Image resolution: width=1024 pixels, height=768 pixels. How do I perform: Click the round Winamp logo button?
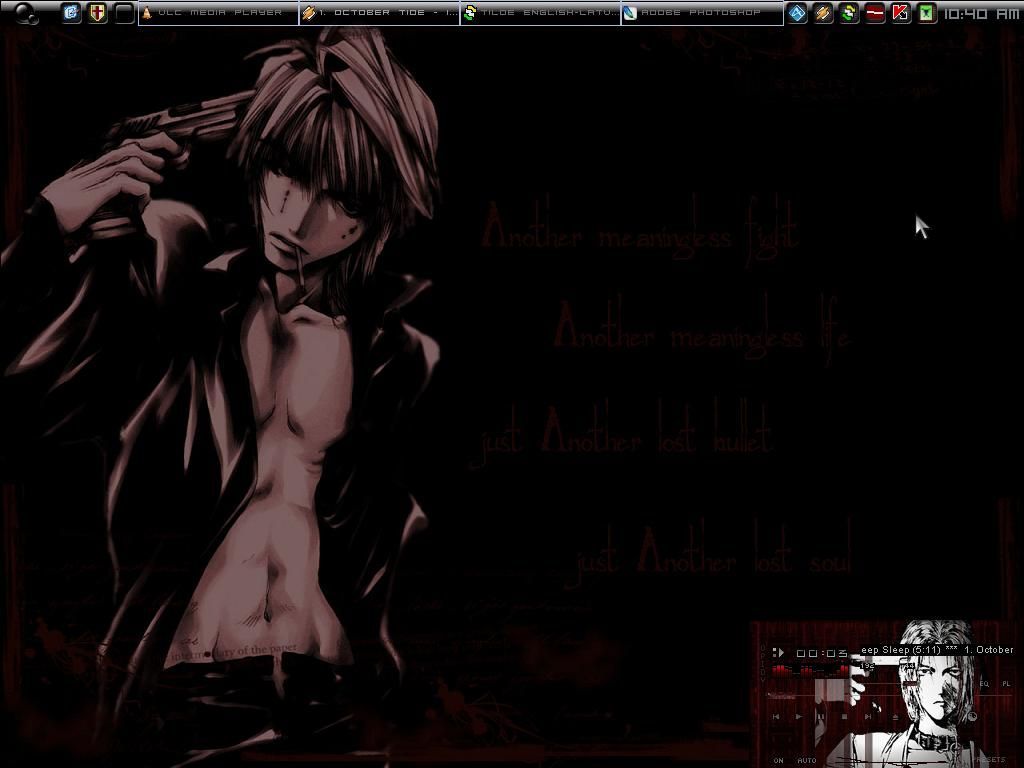coord(972,716)
